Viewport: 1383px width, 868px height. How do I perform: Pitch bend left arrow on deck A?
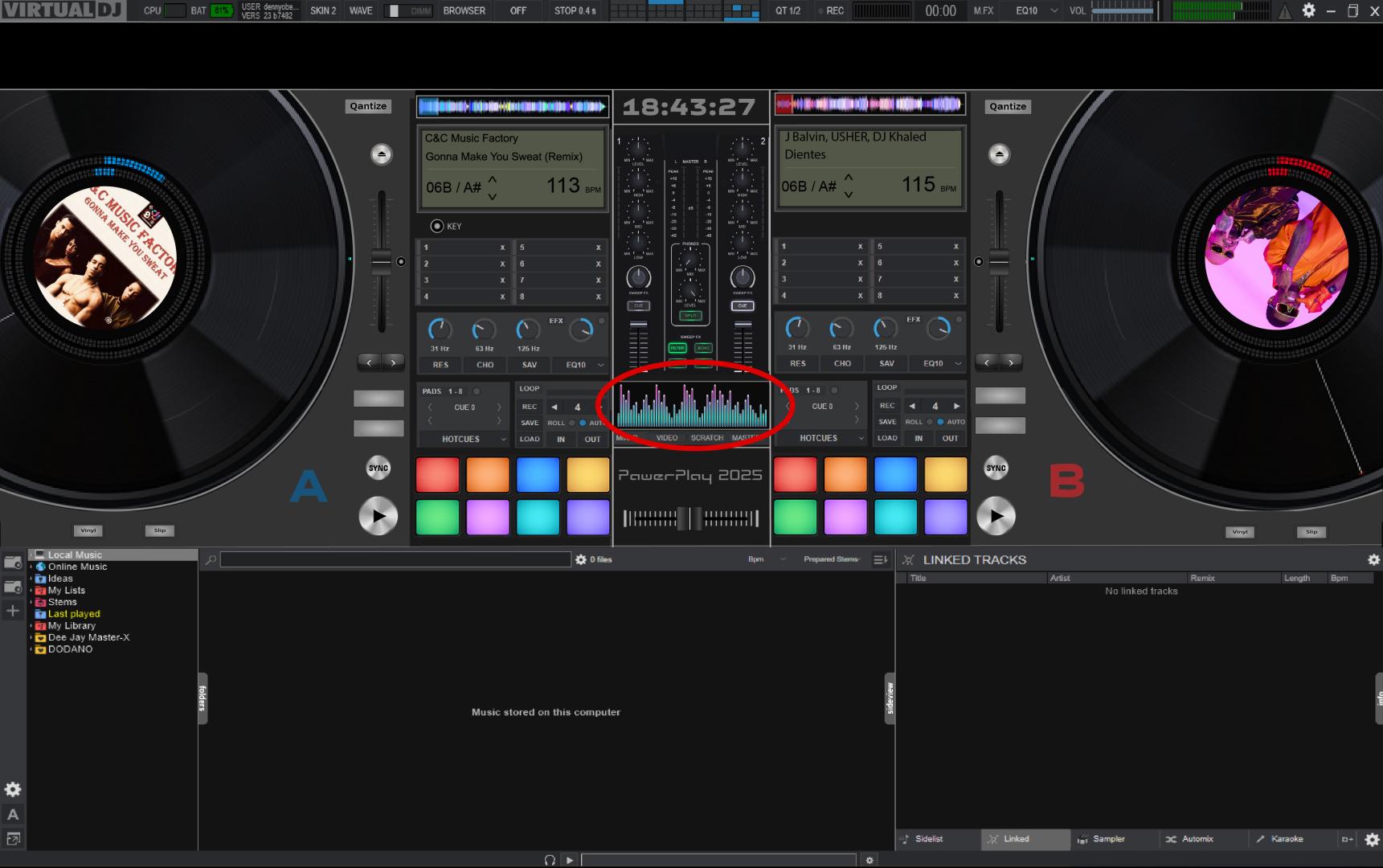point(369,362)
